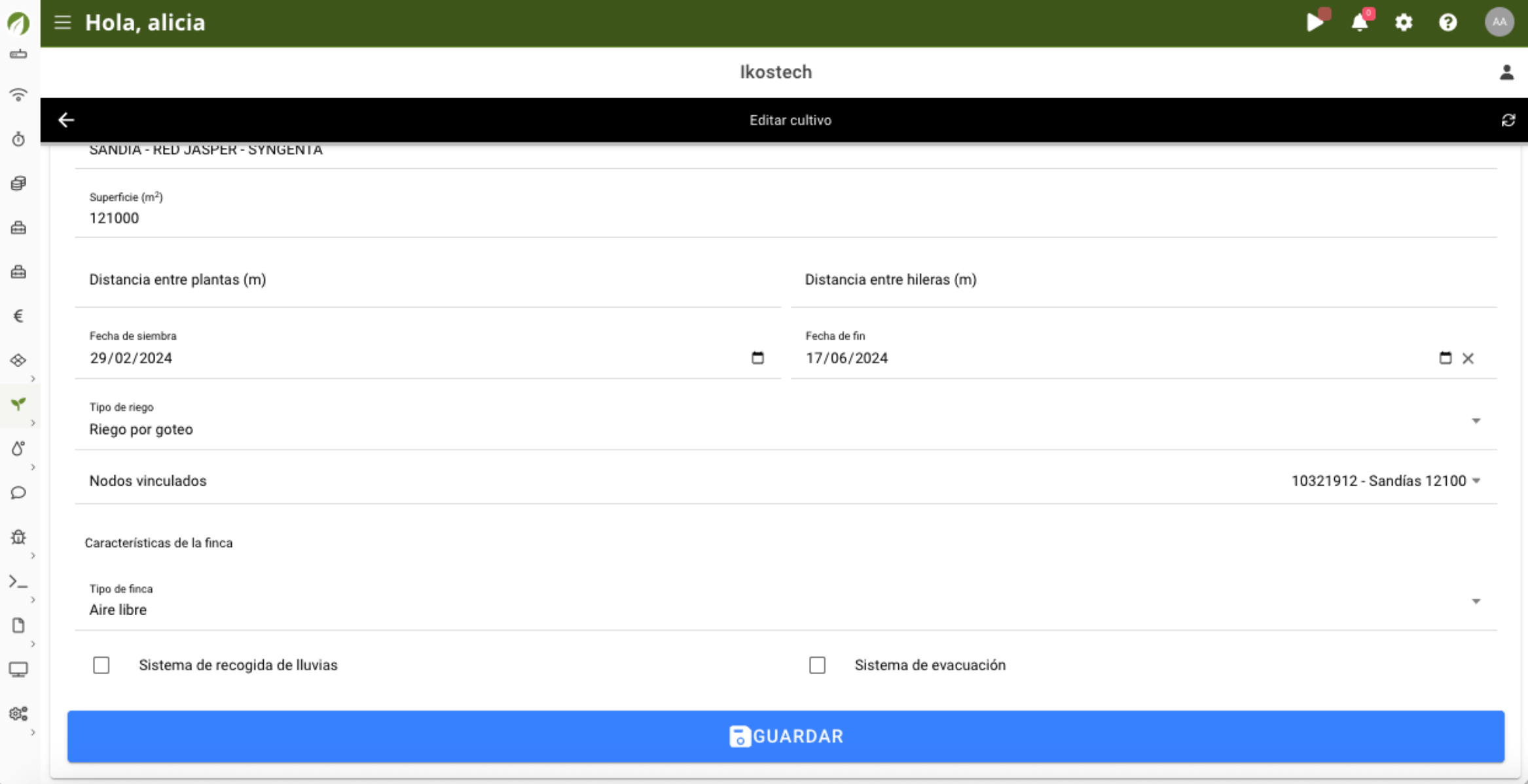1528x784 pixels.
Task: Click the Distancia entre plantas field
Action: tap(427, 280)
